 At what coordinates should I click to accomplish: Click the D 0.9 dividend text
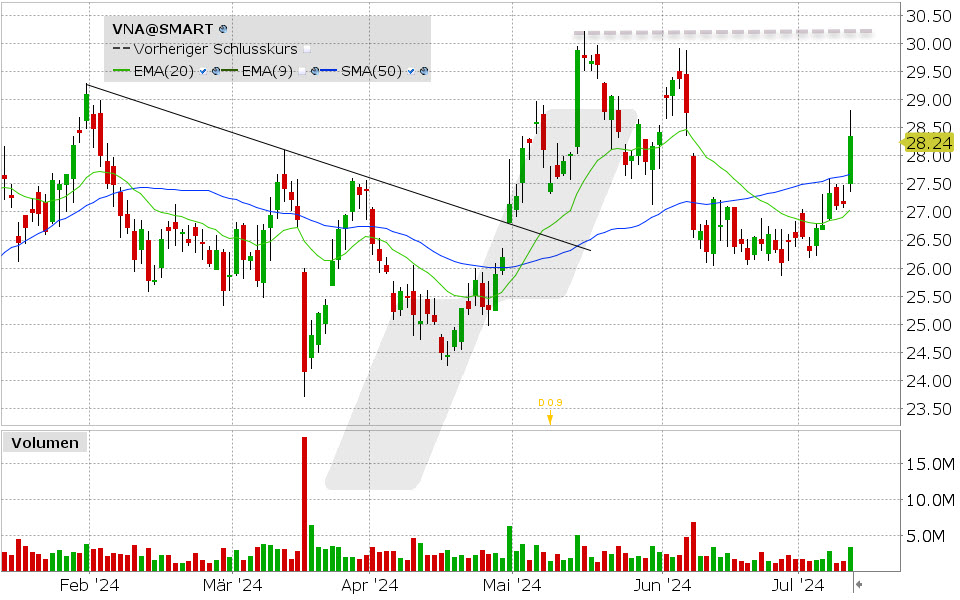tap(550, 402)
